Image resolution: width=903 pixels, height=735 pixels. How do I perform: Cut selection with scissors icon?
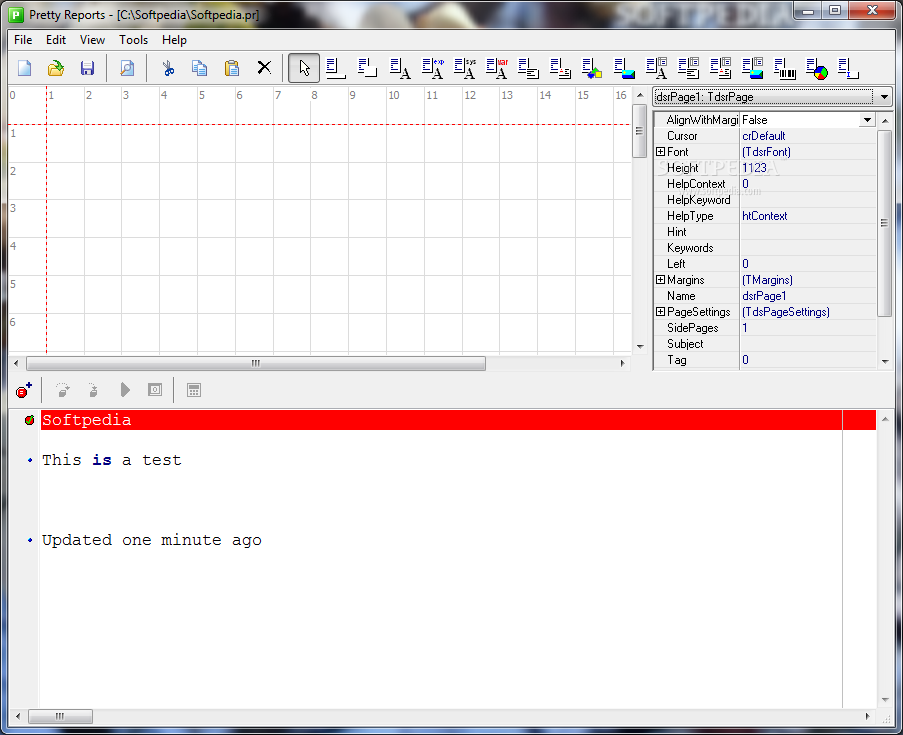click(168, 69)
